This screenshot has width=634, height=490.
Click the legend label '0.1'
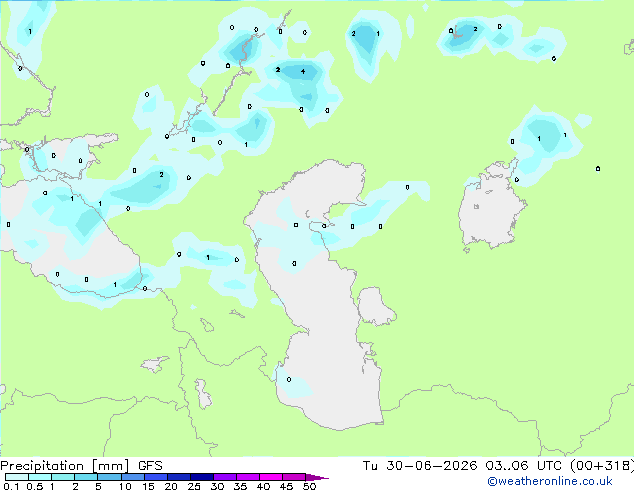coord(11,486)
